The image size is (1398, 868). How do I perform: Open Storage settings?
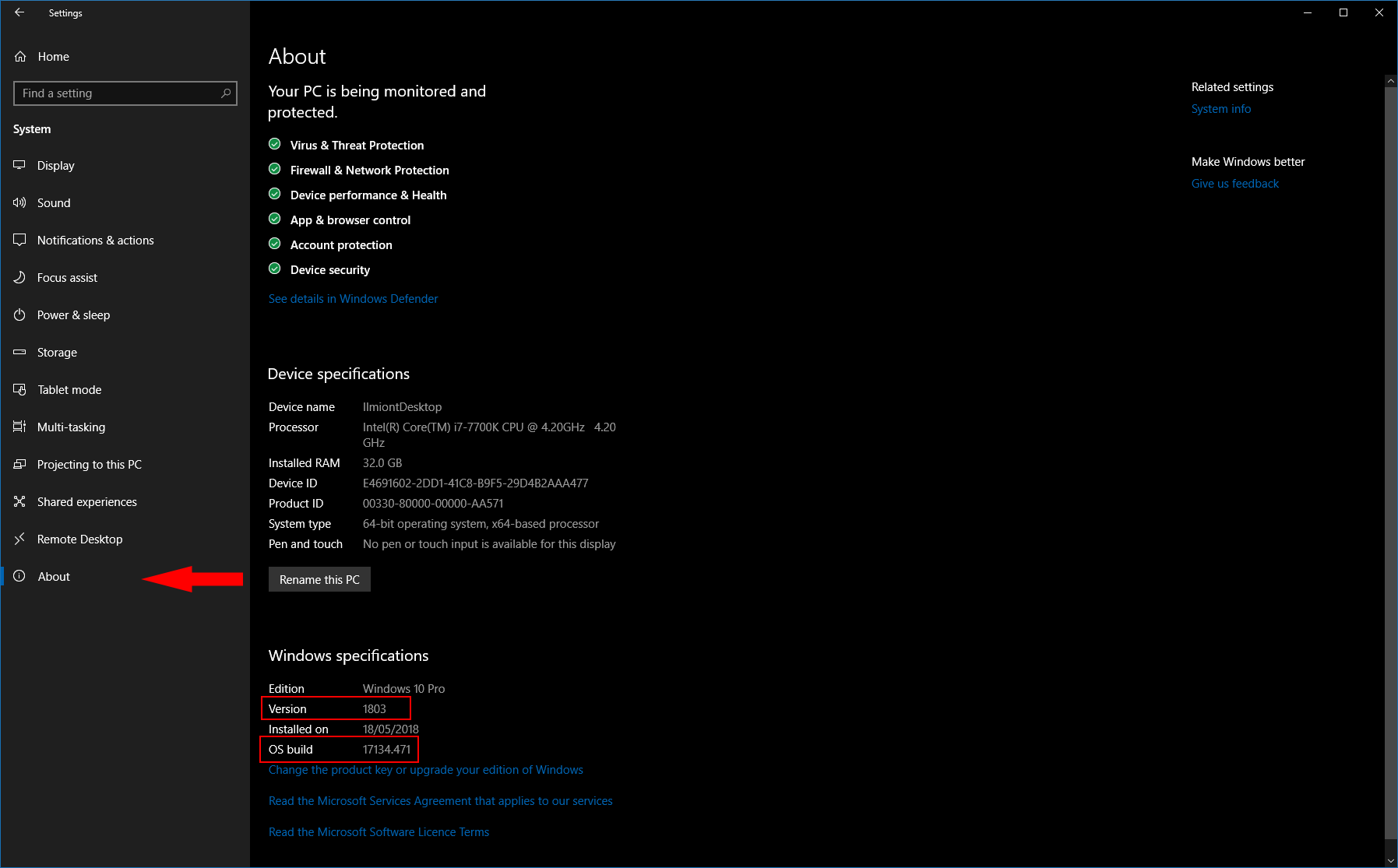click(x=56, y=352)
